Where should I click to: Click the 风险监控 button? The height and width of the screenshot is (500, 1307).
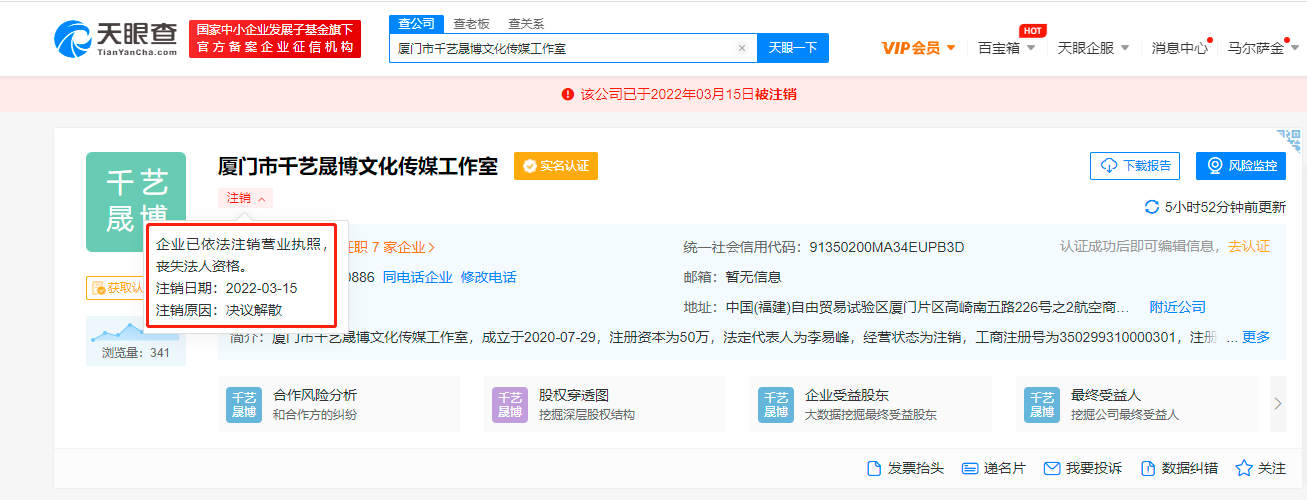pyautogui.click(x=1240, y=166)
